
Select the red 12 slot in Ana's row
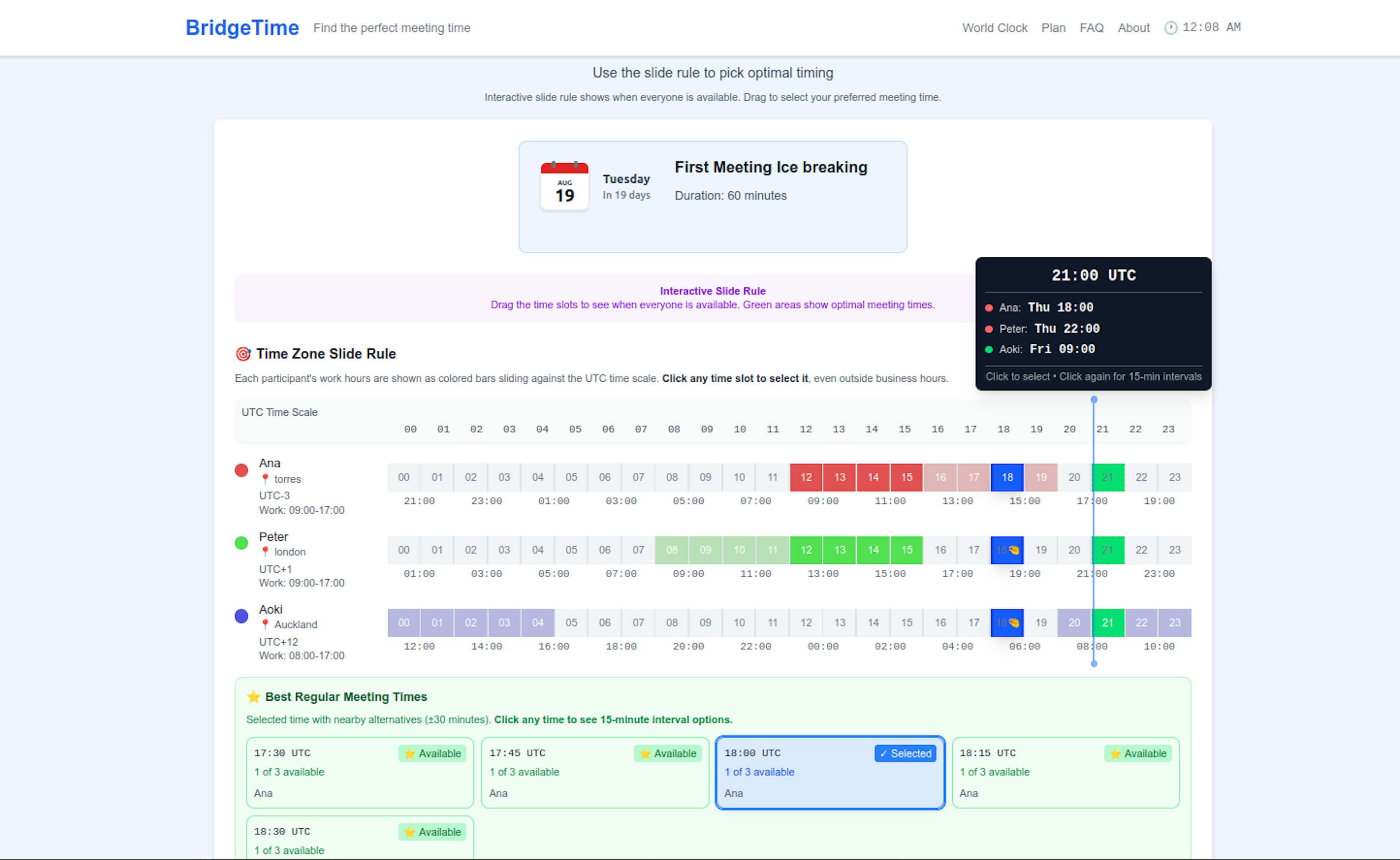click(x=806, y=477)
